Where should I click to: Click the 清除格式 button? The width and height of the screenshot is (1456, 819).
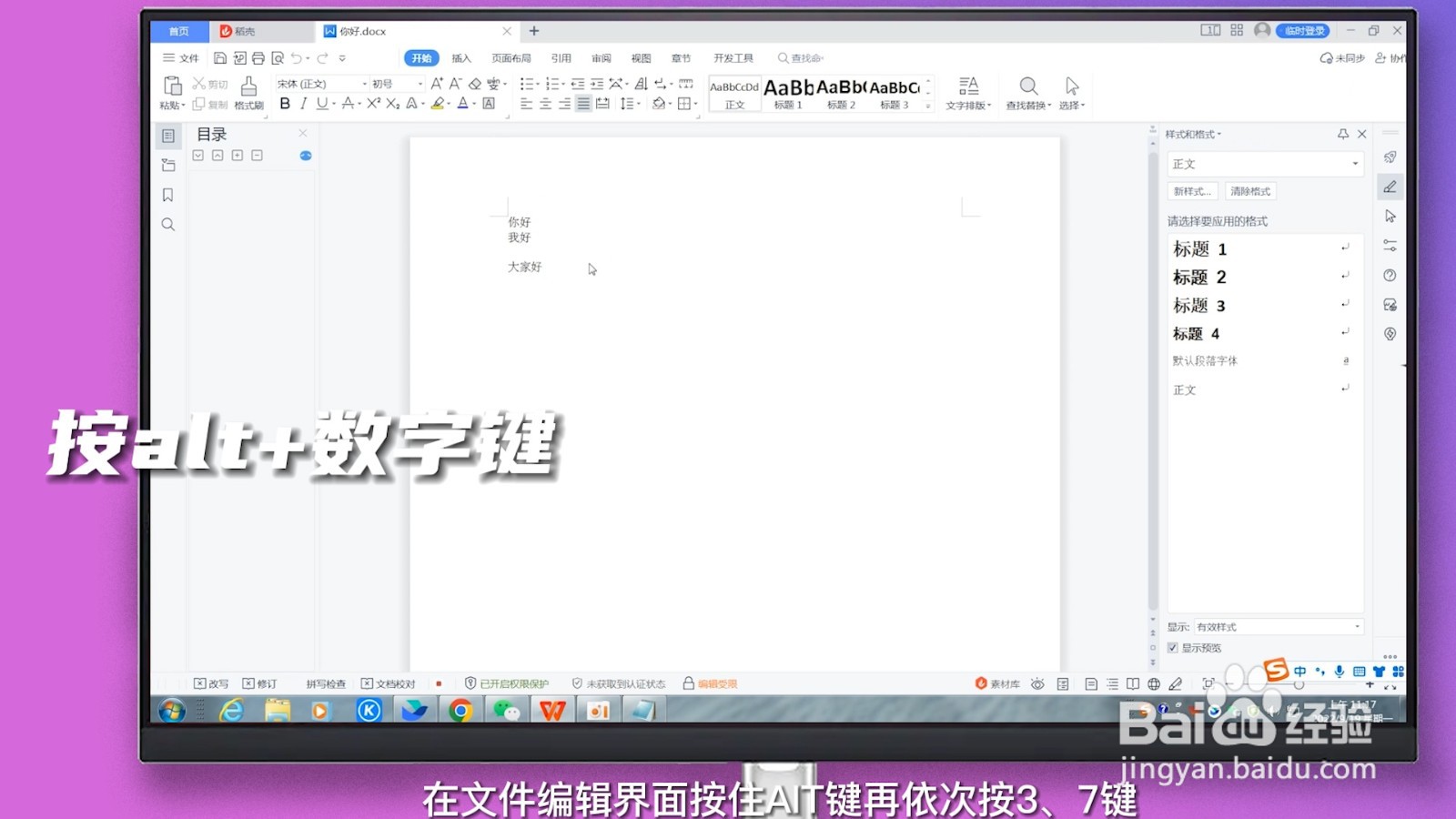point(1250,191)
